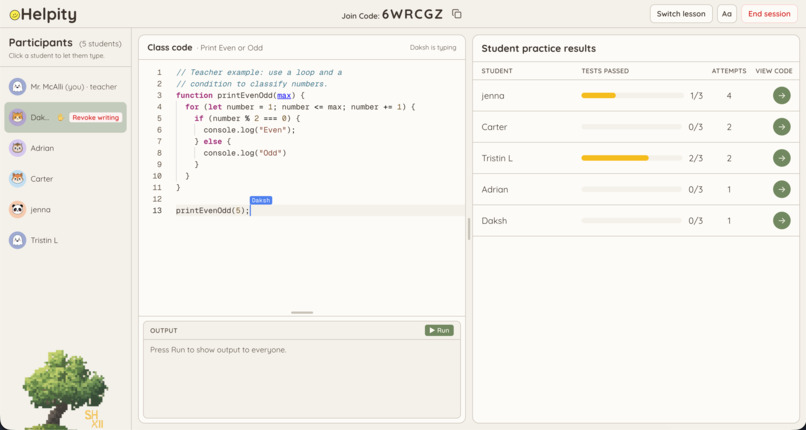The height and width of the screenshot is (430, 806).
Task: Click the Class code heading
Action: (x=170, y=47)
